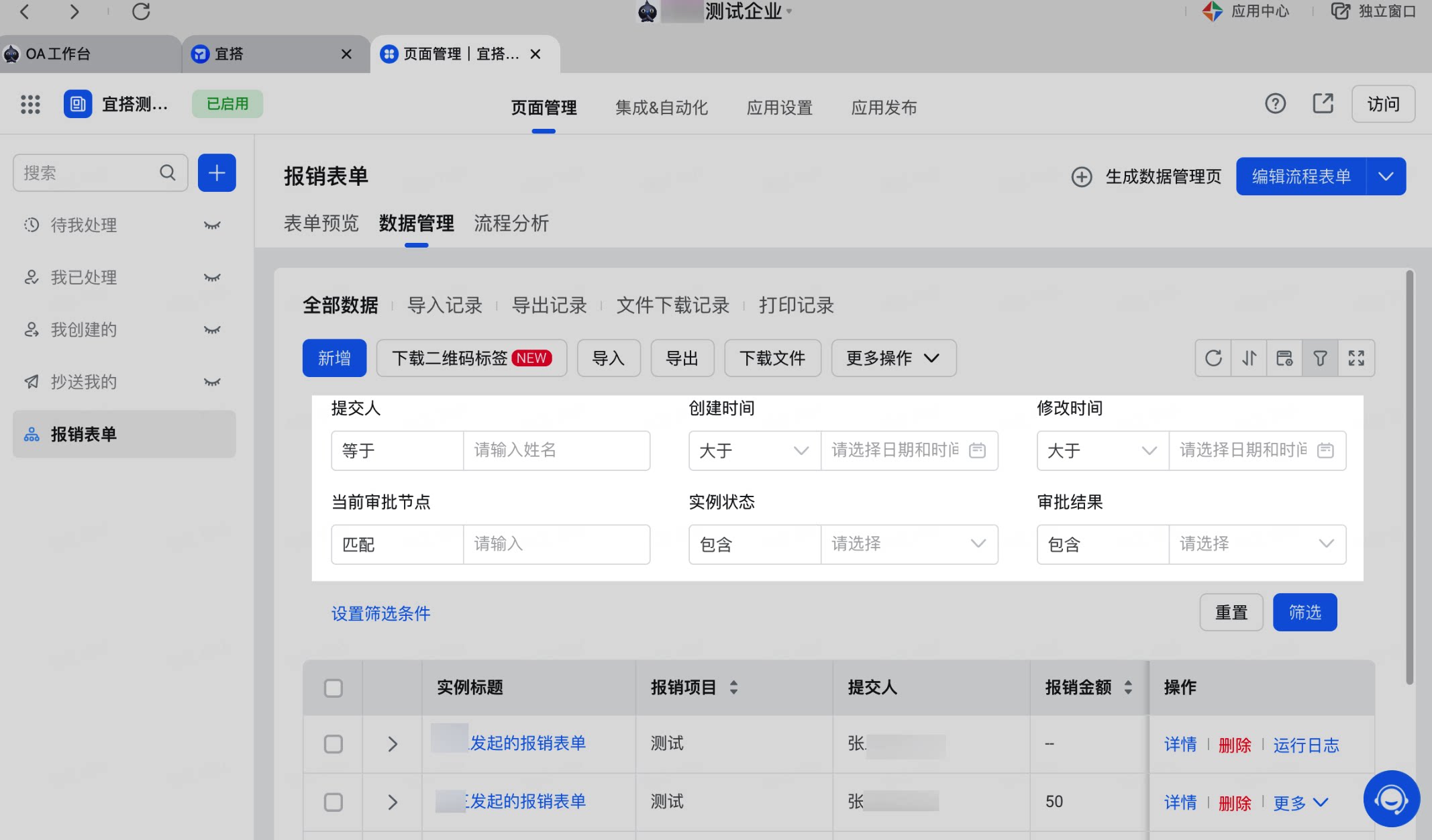Image resolution: width=1432 pixels, height=840 pixels.
Task: Switch to the 流程分析 tab
Action: (x=511, y=223)
